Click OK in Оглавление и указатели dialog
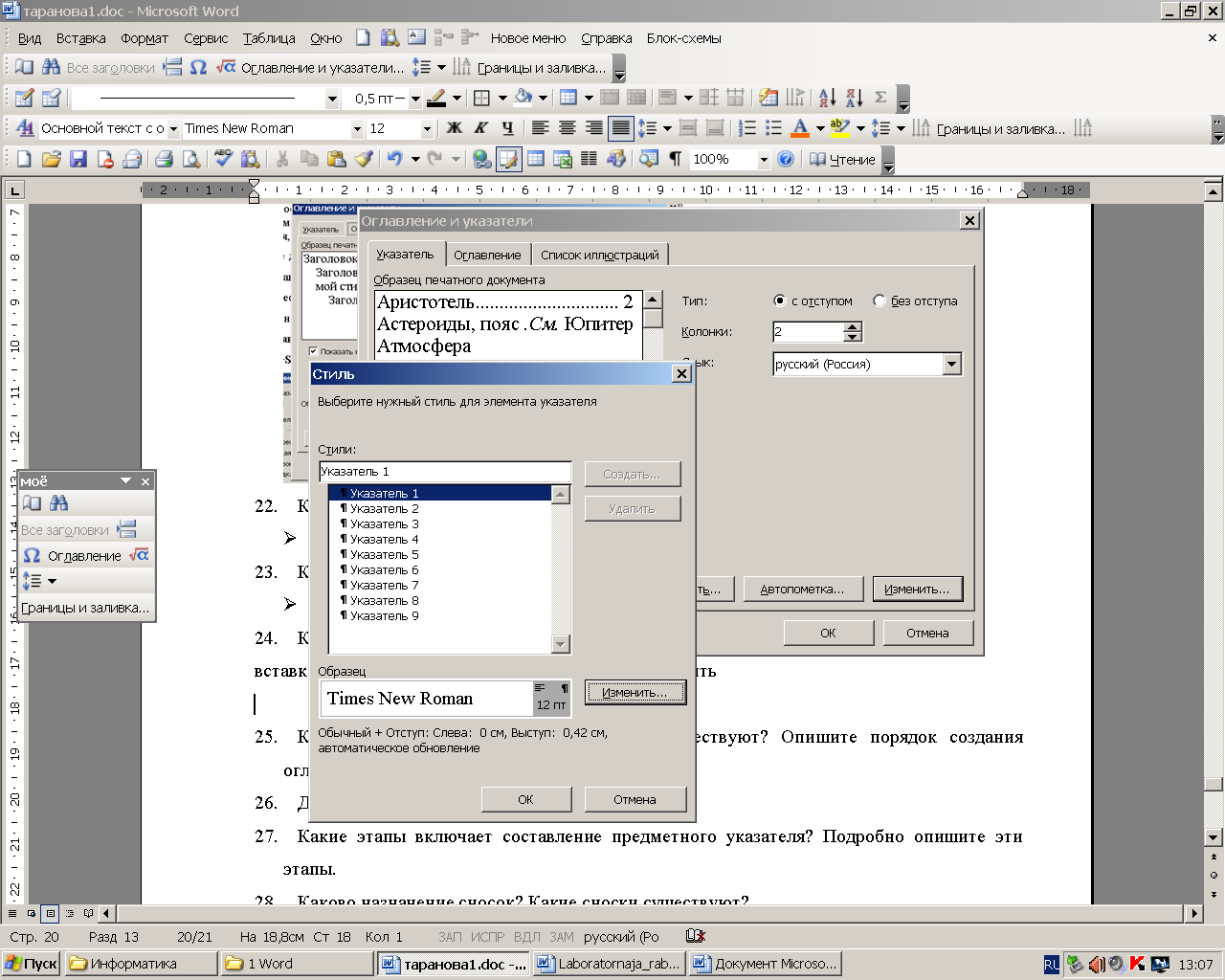Viewport: 1225px width, 980px height. tap(828, 633)
